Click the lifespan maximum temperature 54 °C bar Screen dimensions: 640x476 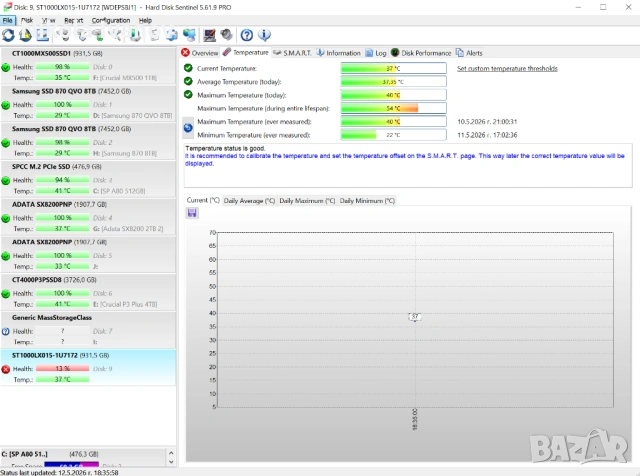tap(393, 108)
